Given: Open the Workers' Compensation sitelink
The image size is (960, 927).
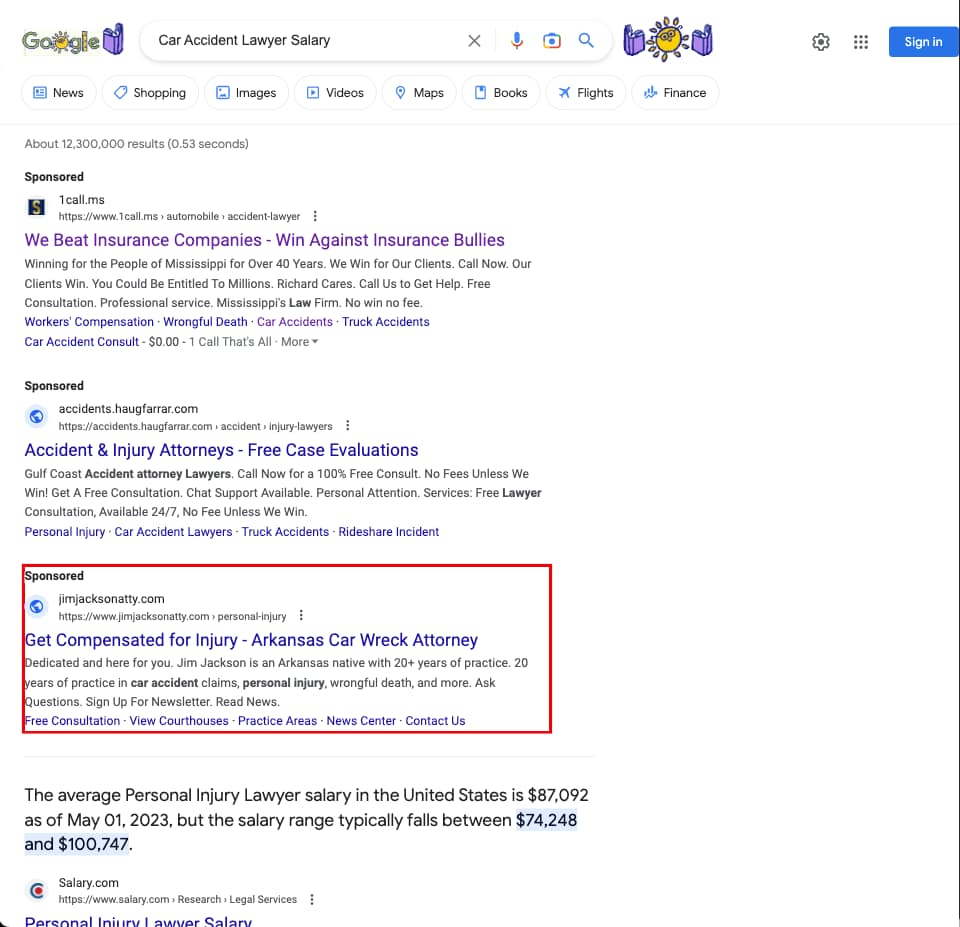Looking at the screenshot, I should [89, 322].
